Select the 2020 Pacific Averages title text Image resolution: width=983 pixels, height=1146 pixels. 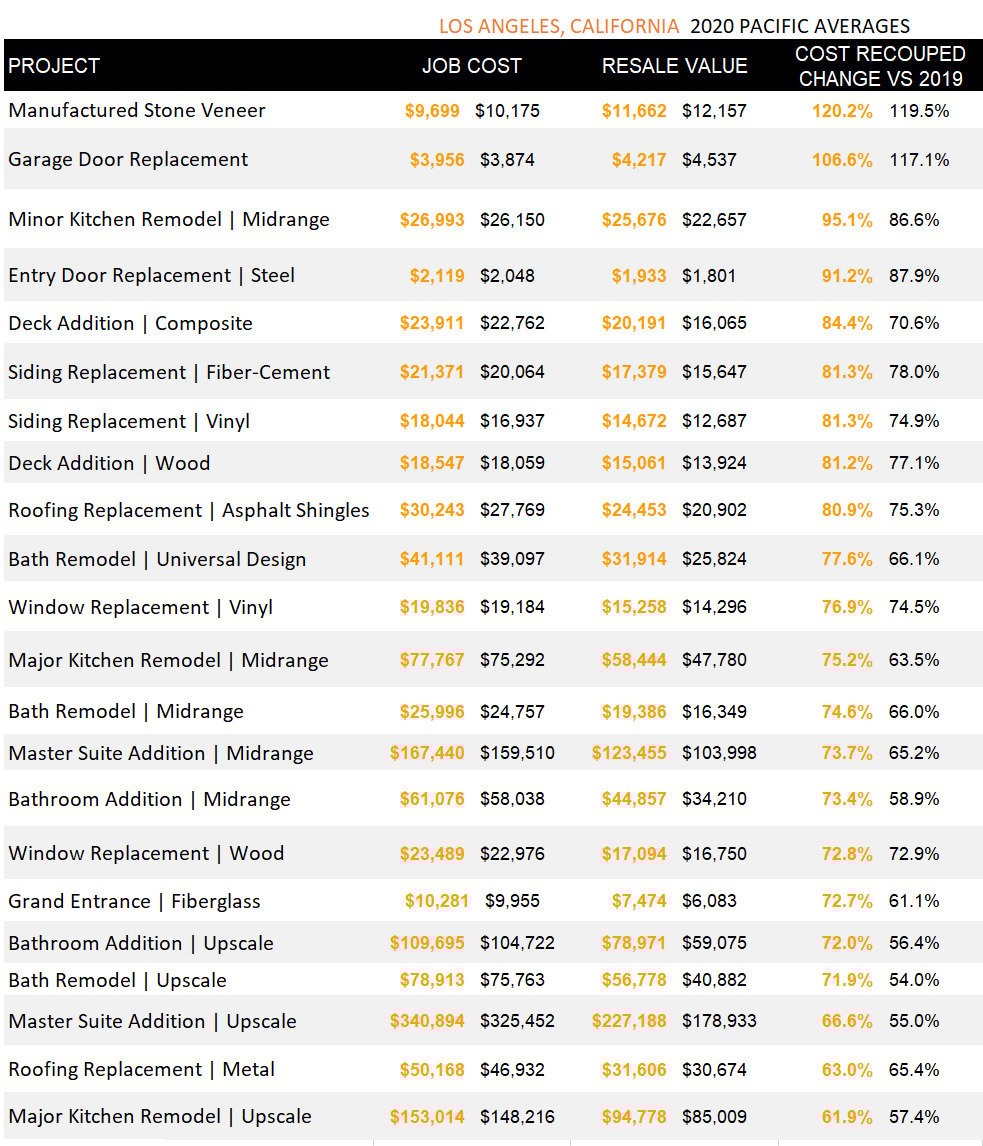800,26
